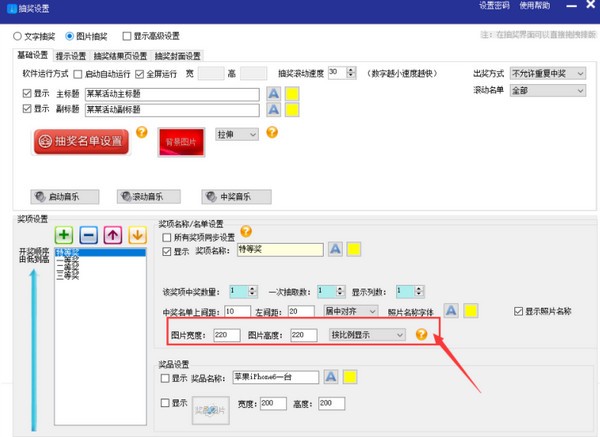Pick color from 副标题 yellow swatch
The image size is (600, 437).
(293, 110)
